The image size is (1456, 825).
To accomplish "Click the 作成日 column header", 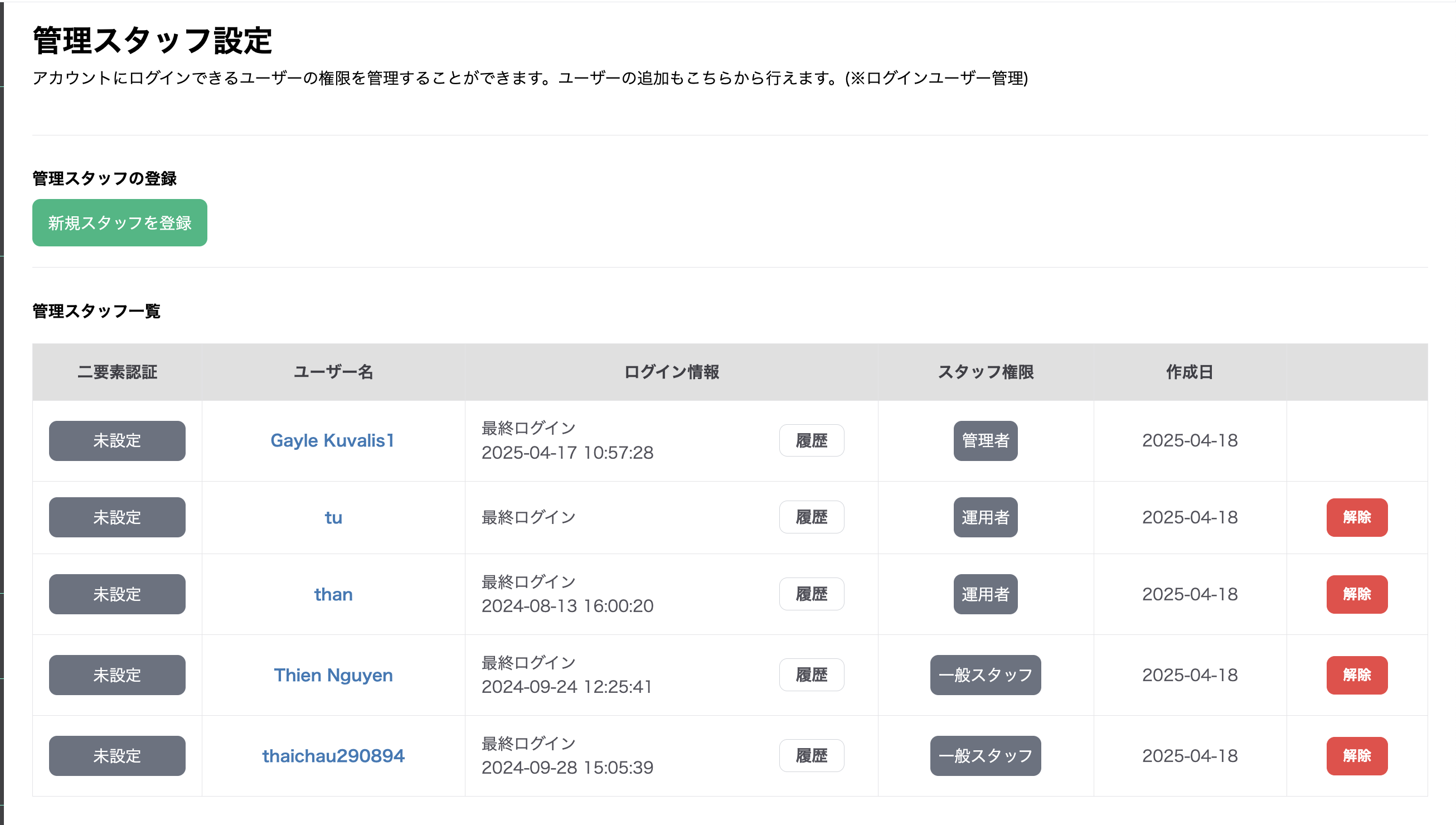I will coord(1190,372).
